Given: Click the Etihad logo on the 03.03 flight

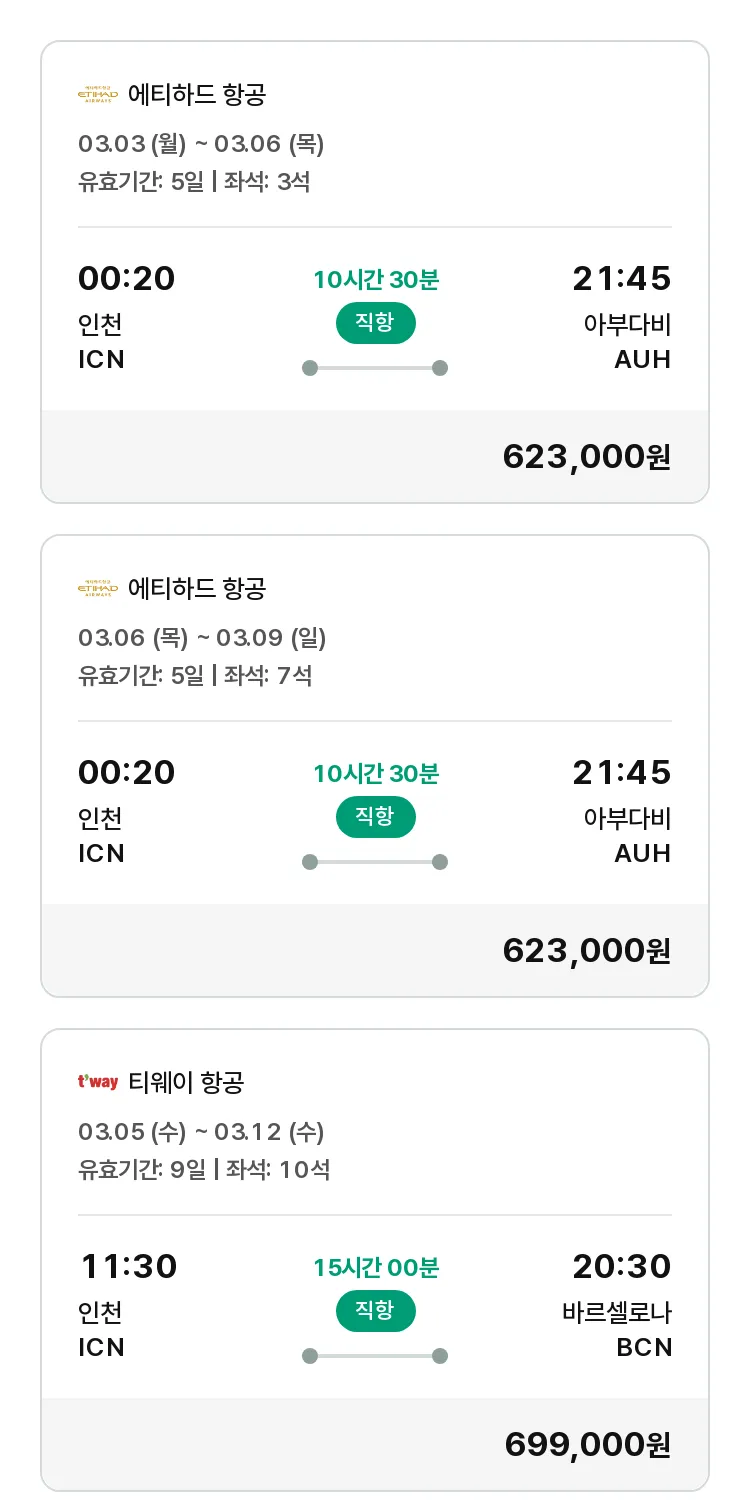Looking at the screenshot, I should [97, 95].
